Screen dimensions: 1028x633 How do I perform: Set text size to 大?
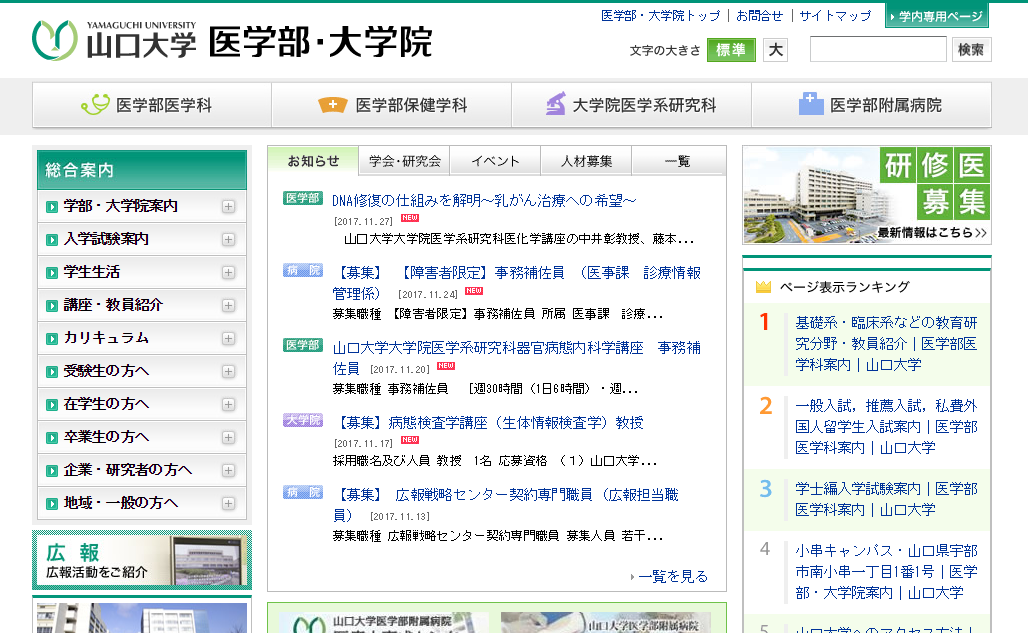coord(776,50)
